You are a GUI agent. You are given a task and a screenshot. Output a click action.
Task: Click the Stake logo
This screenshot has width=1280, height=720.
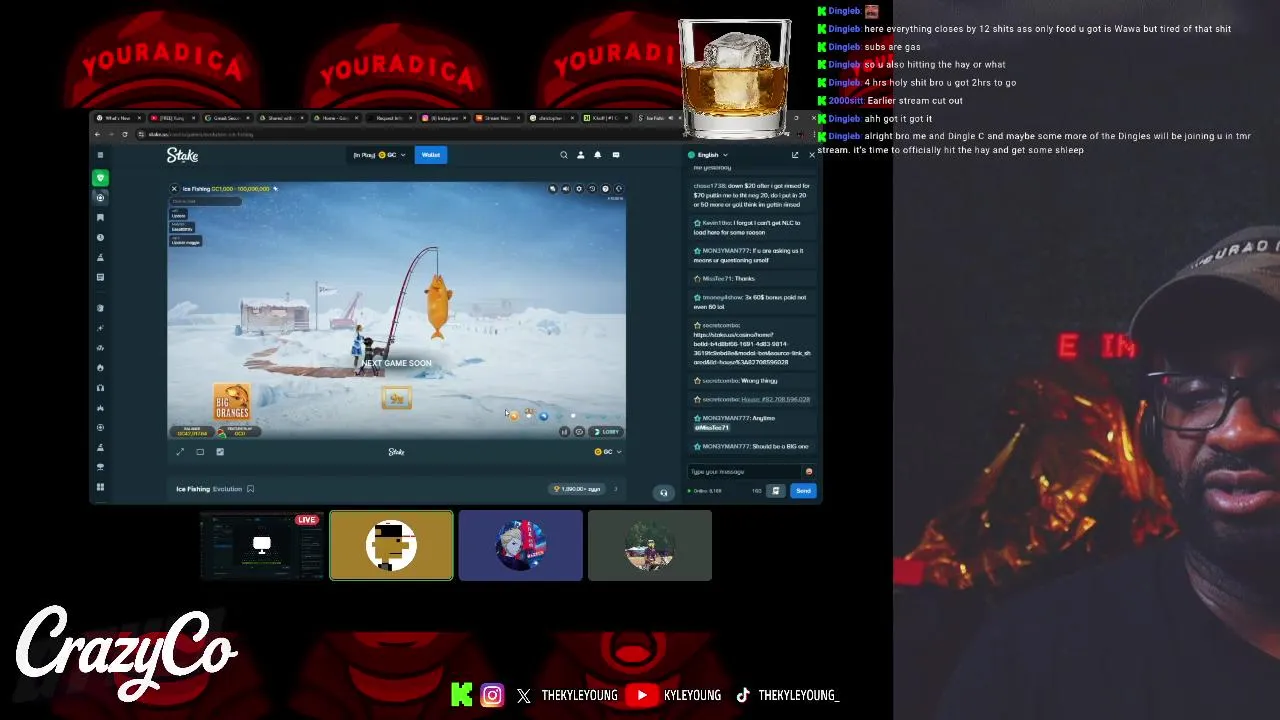pyautogui.click(x=183, y=155)
